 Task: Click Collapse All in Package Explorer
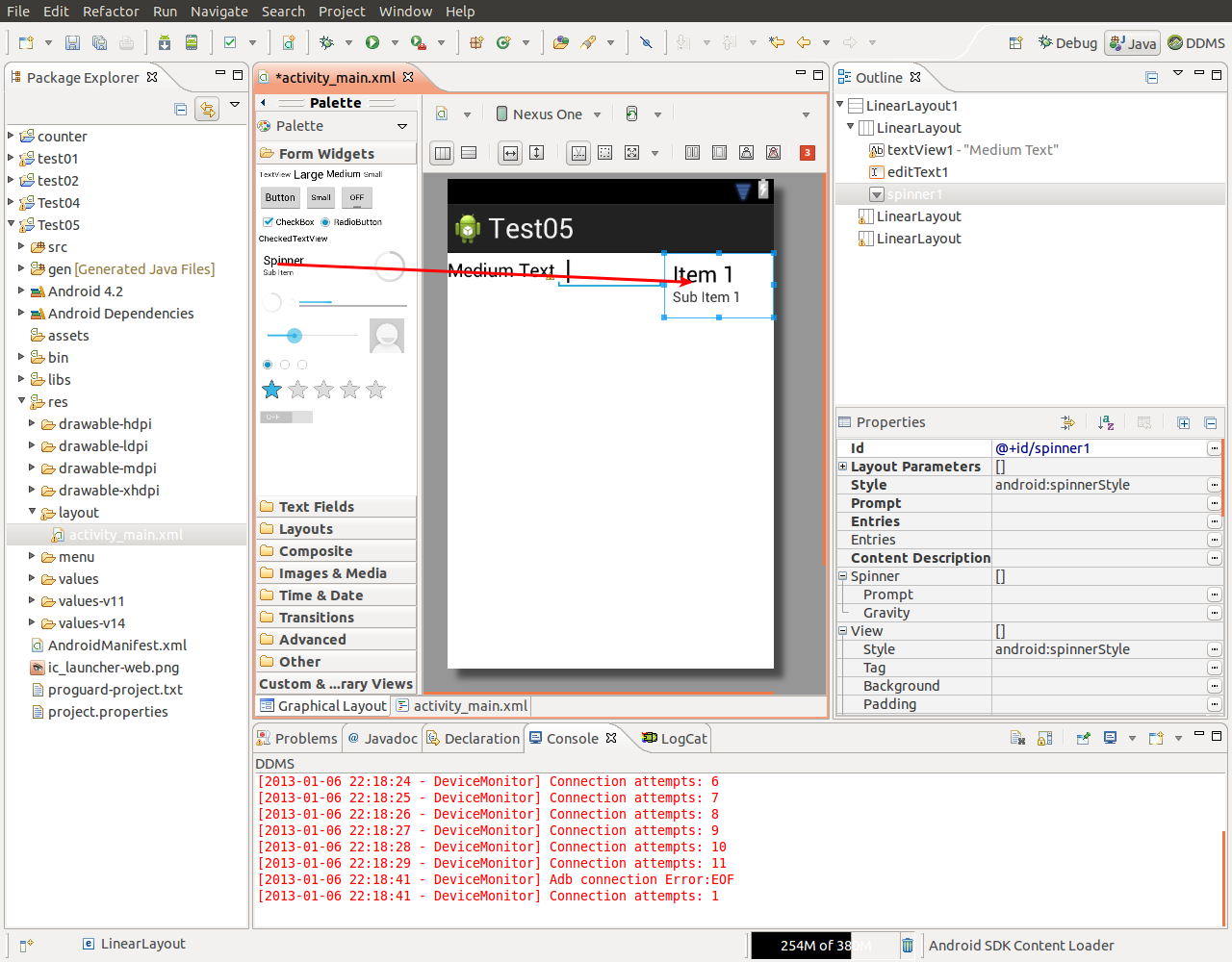(x=180, y=109)
